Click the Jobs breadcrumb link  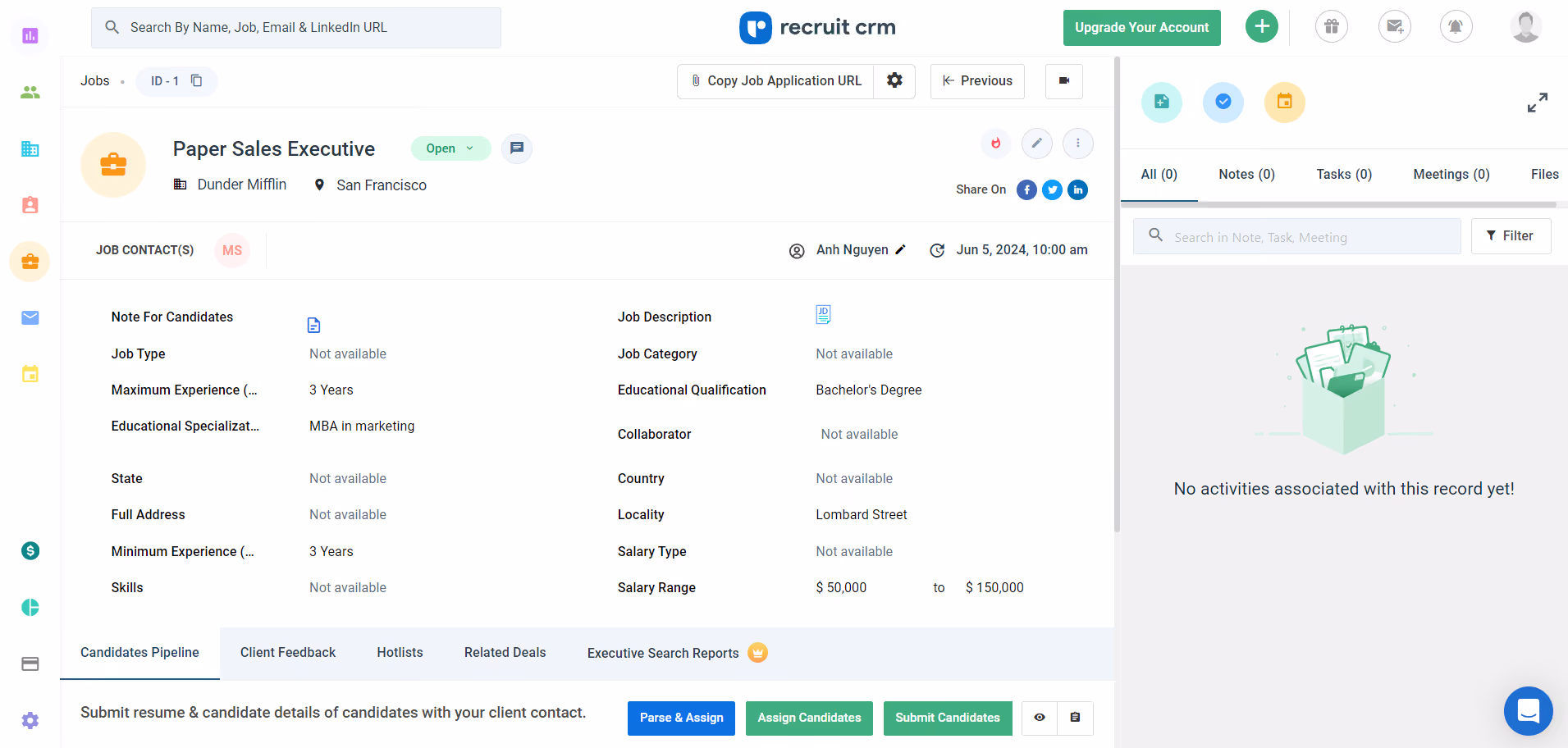(x=95, y=80)
